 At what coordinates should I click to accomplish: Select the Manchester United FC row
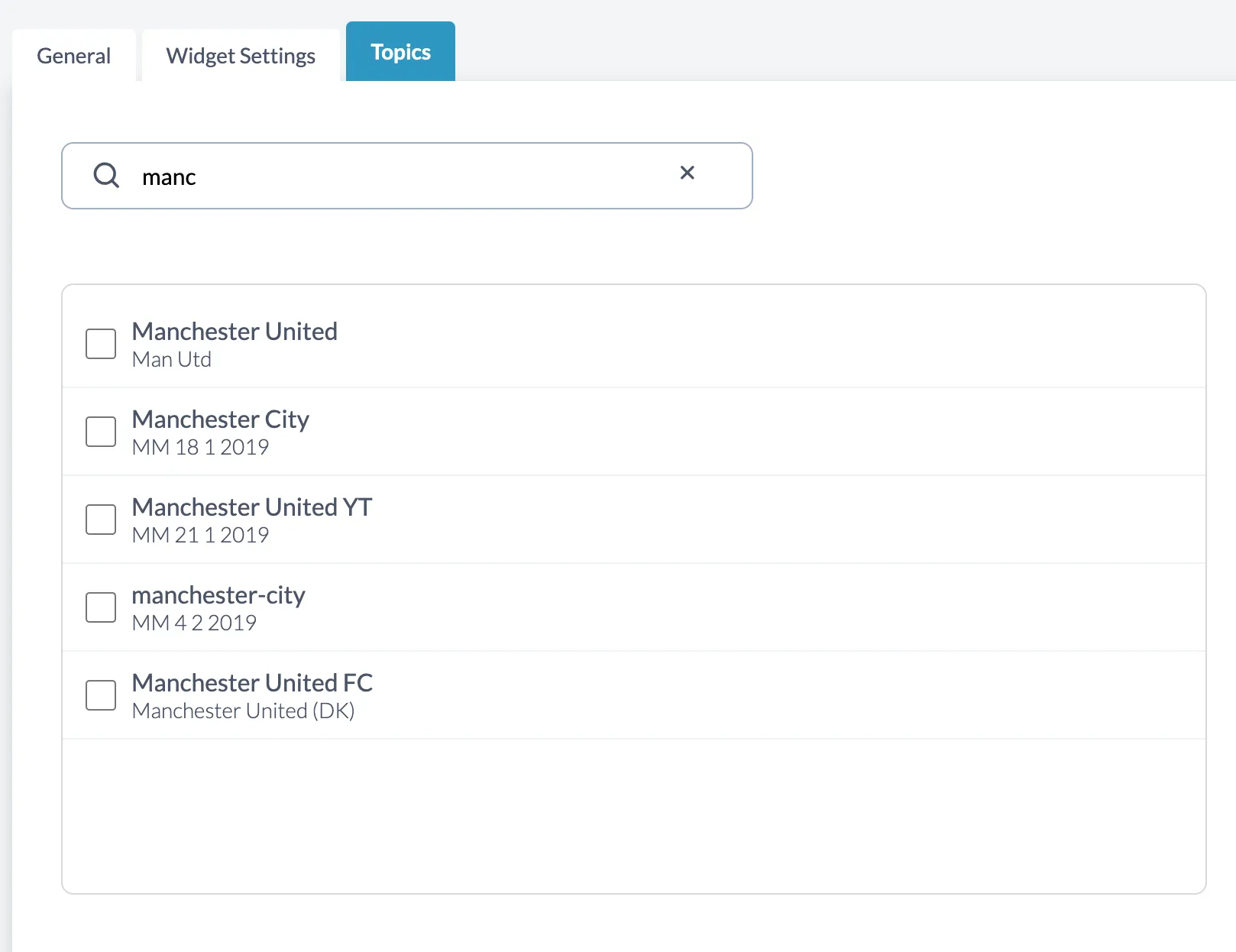(252, 683)
